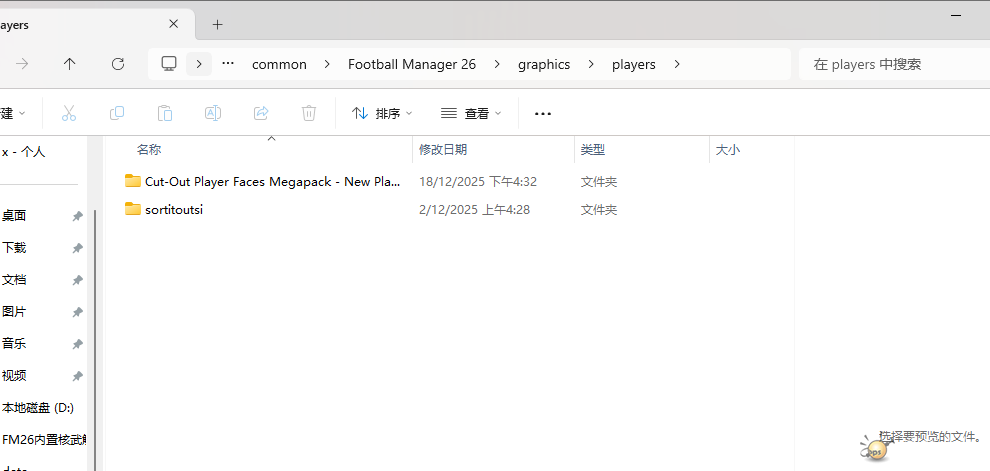The width and height of the screenshot is (990, 471).
Task: Click the Rename icon in toolbar
Action: [x=213, y=113]
